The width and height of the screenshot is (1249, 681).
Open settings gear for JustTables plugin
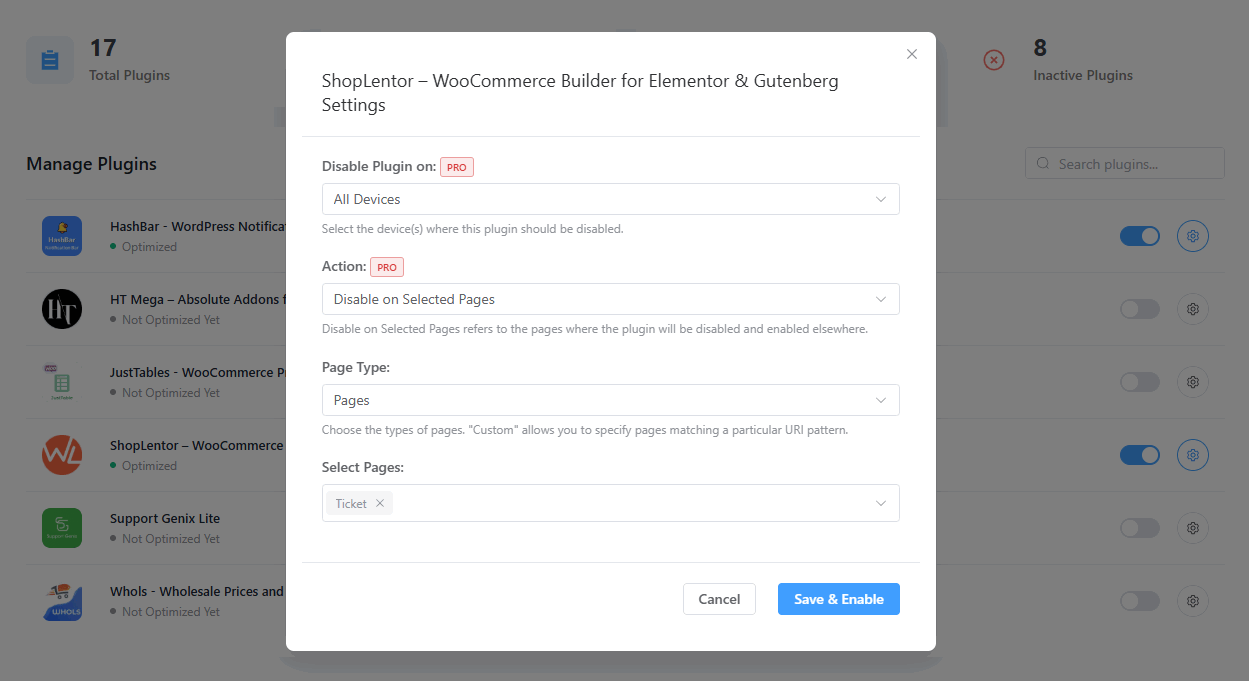coord(1193,382)
